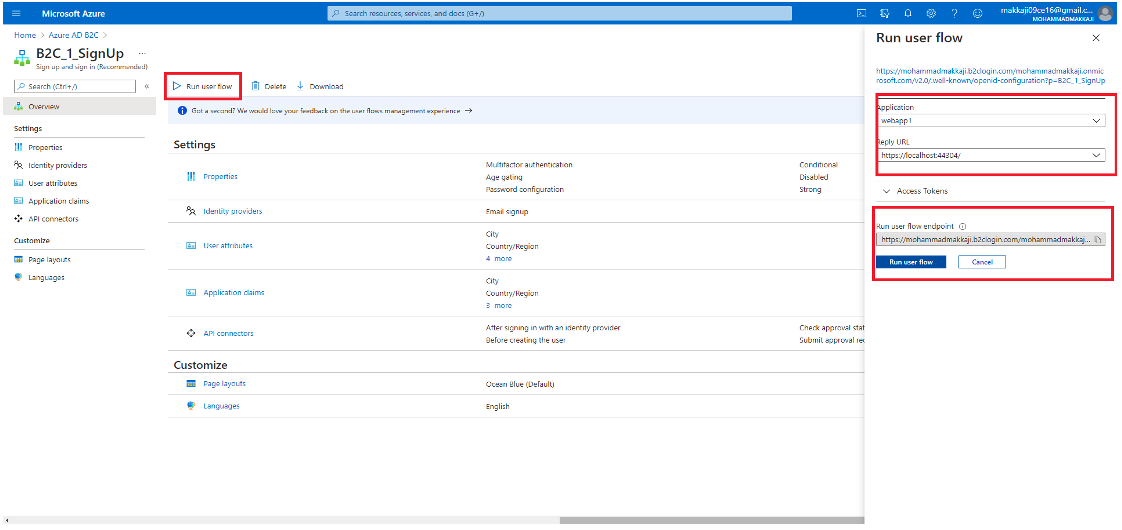The height and width of the screenshot is (530, 1122).
Task: Open the portal settings gear
Action: coord(931,14)
